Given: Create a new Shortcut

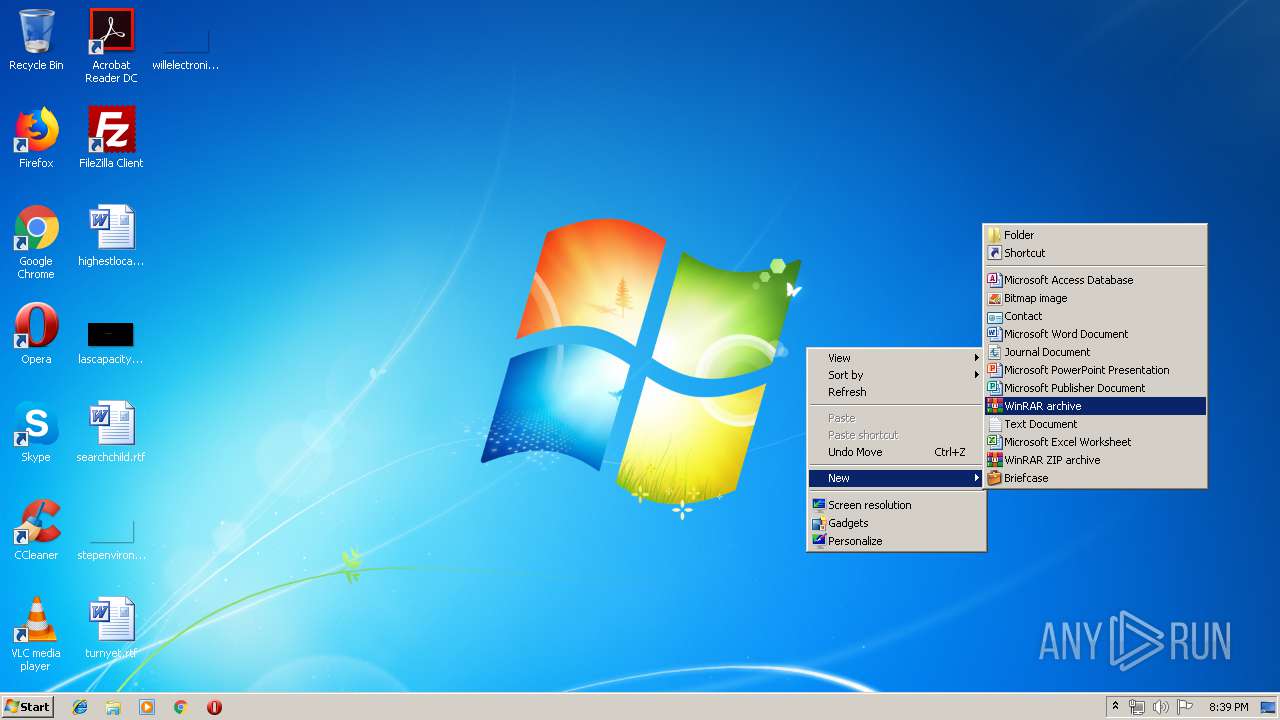Looking at the screenshot, I should tap(1095, 253).
